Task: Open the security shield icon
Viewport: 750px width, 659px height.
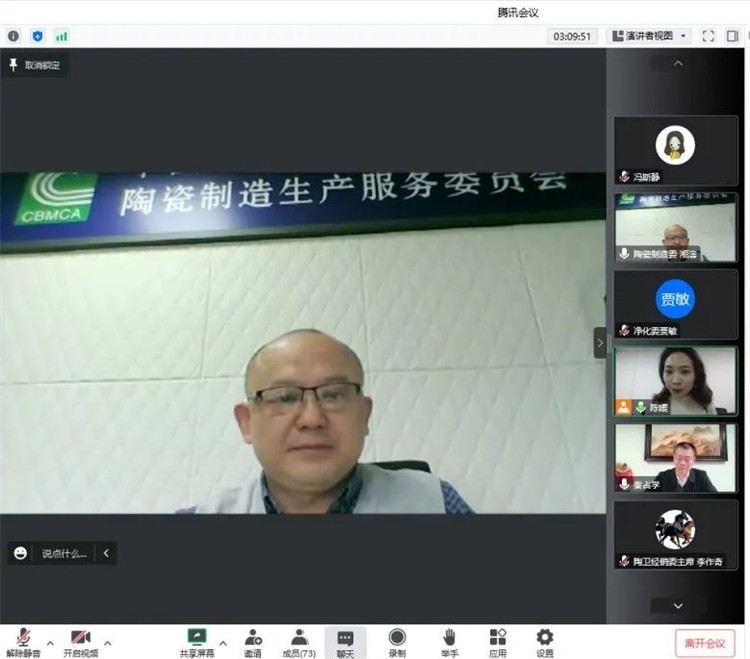Action: 37,36
